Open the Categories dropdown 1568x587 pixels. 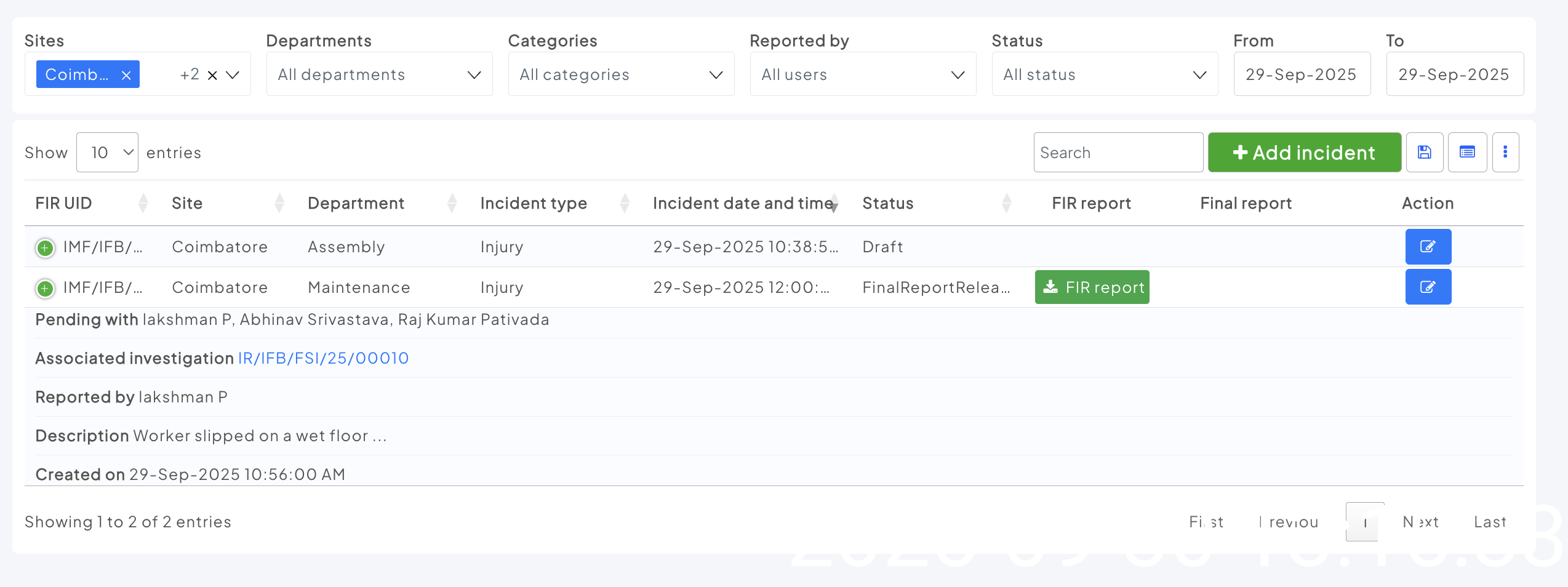click(621, 74)
